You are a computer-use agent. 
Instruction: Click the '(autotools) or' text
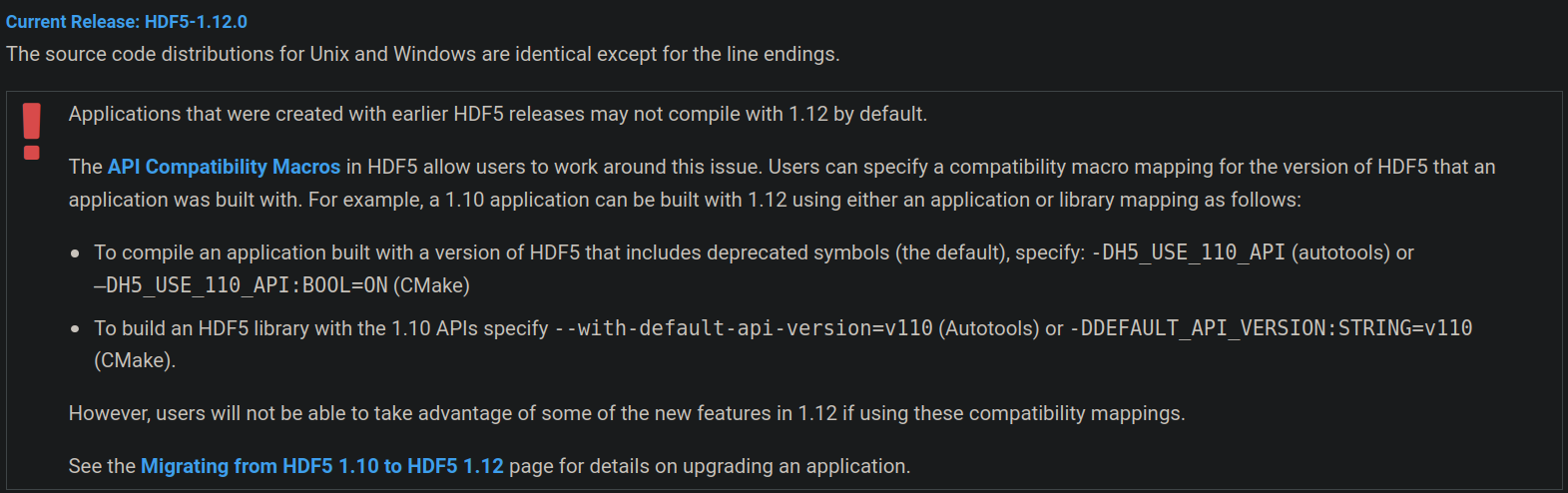1352,252
